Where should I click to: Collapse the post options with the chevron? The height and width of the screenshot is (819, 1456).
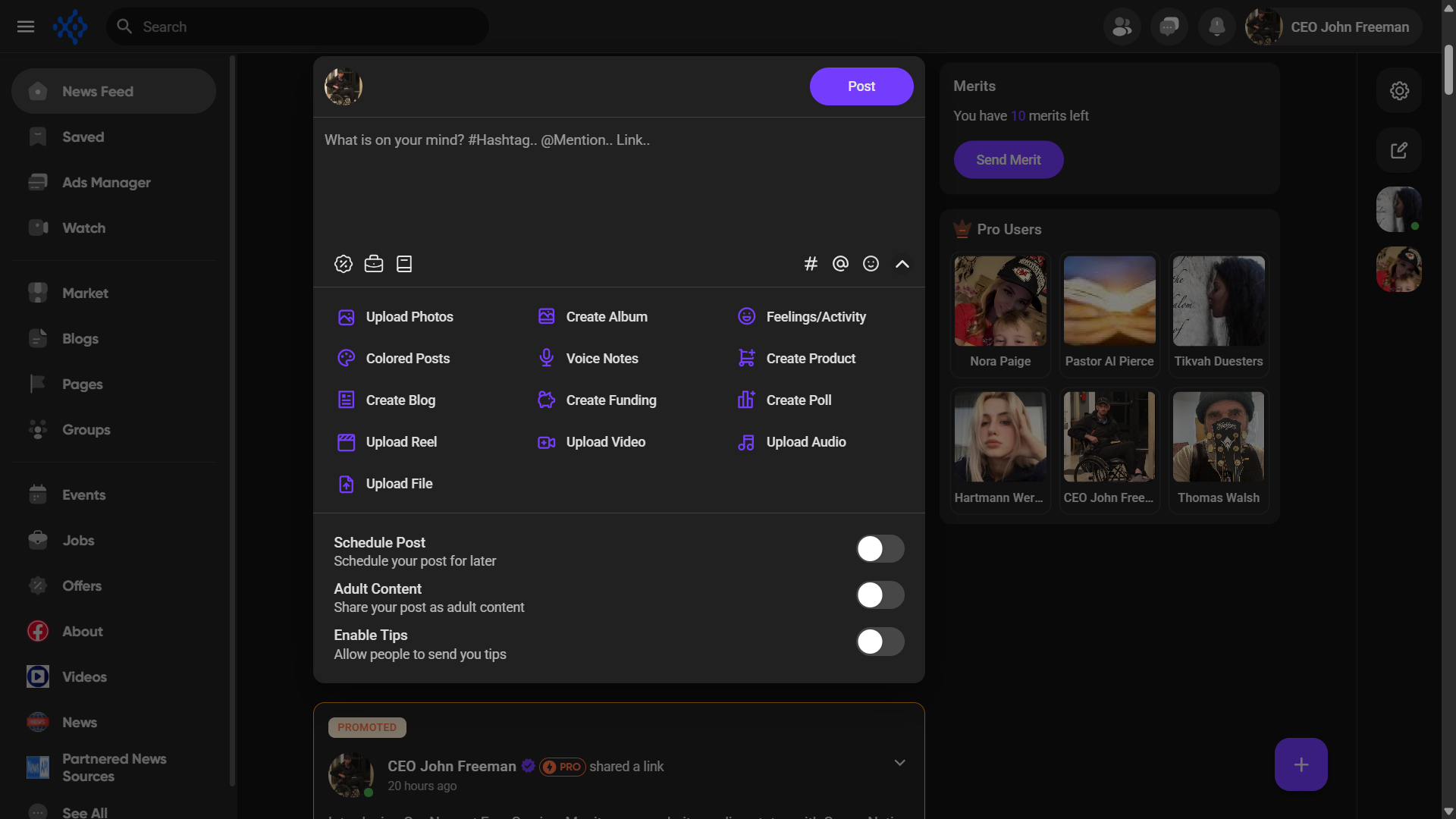(x=902, y=264)
